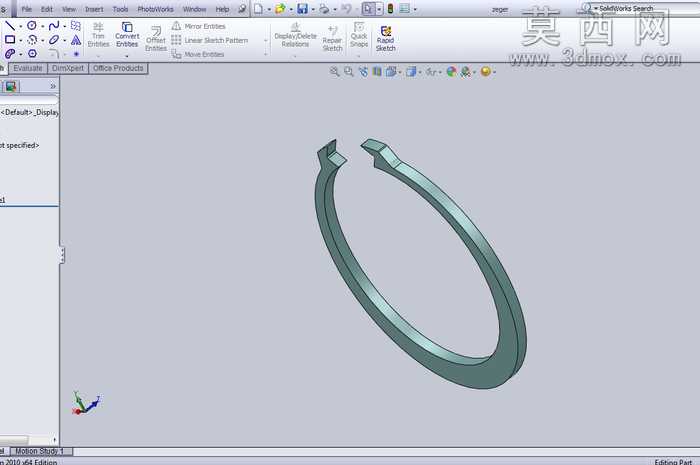Click the Undo icon
The width and height of the screenshot is (700, 465).
pos(346,8)
